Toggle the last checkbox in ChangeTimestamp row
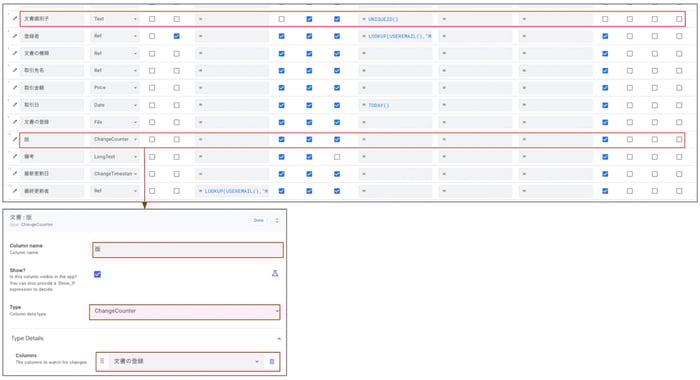Screen dimensions: 700x380 679,174
